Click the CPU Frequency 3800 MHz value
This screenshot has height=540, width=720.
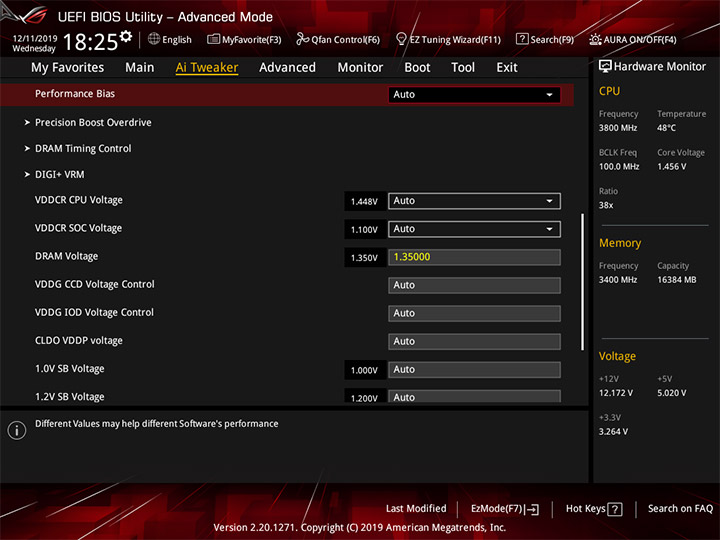point(618,128)
